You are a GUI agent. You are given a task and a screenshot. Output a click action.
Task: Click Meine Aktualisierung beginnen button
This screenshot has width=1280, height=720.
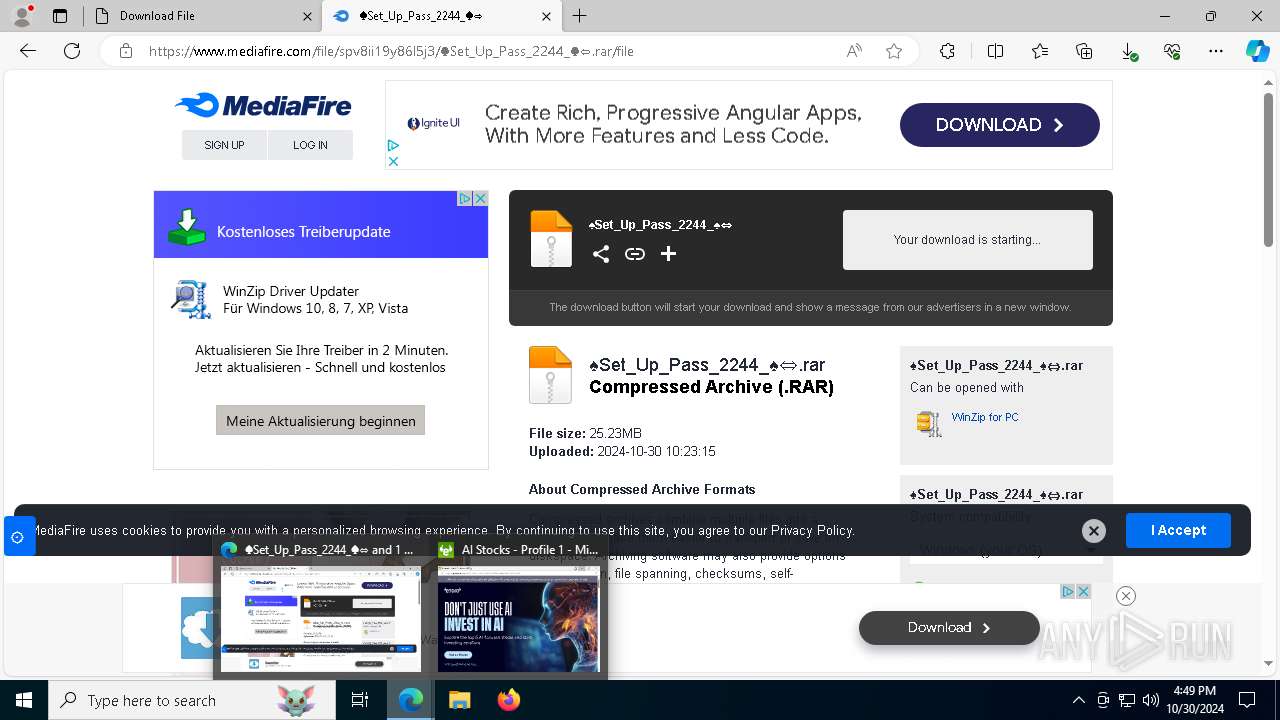coord(321,420)
